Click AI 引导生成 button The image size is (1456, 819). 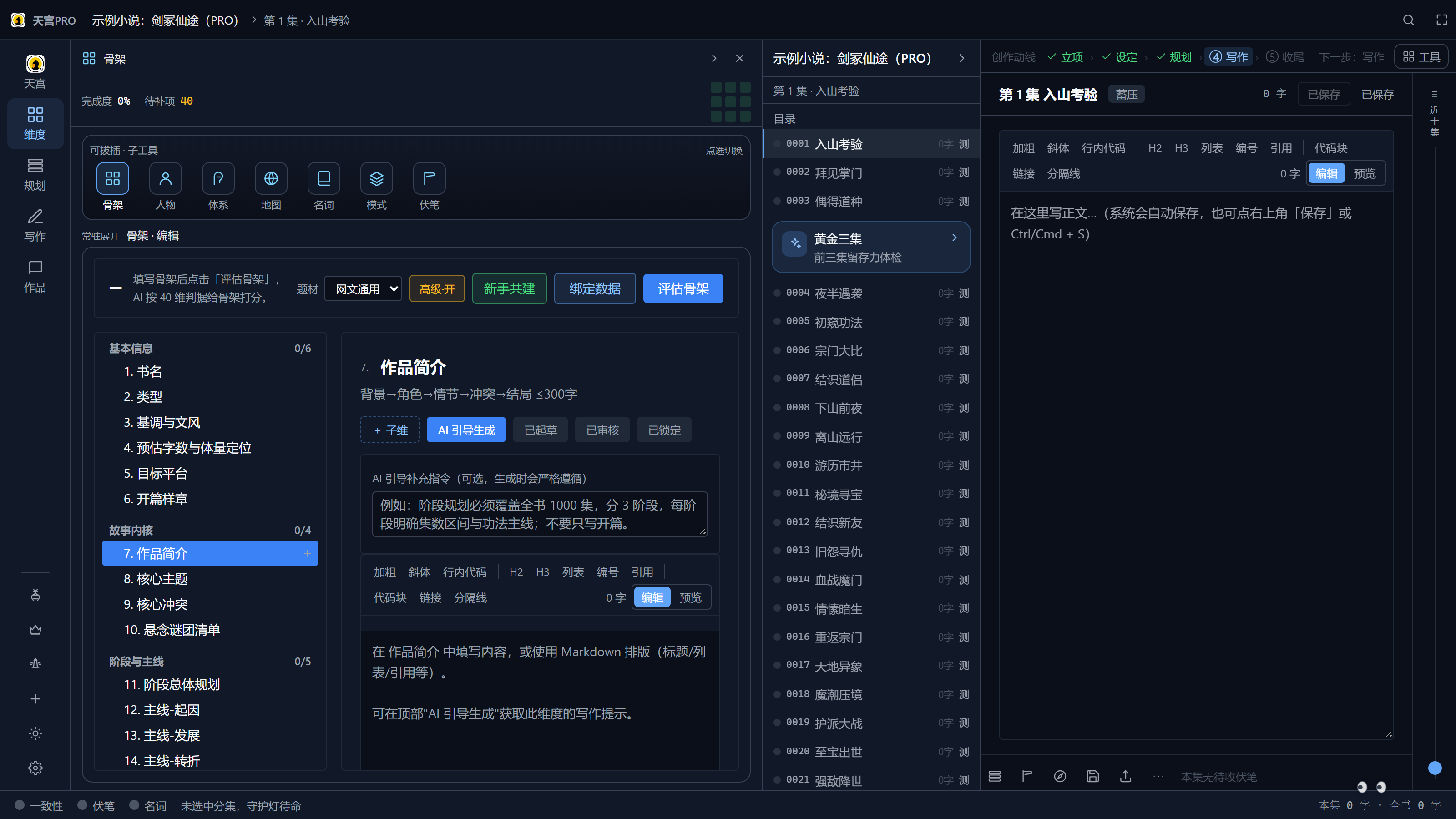[x=466, y=430]
